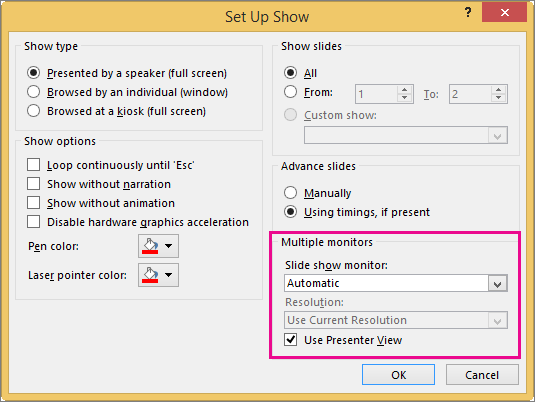Choose Browsed at a kiosk option
Viewport: 535px width, 402px height.
[33, 111]
